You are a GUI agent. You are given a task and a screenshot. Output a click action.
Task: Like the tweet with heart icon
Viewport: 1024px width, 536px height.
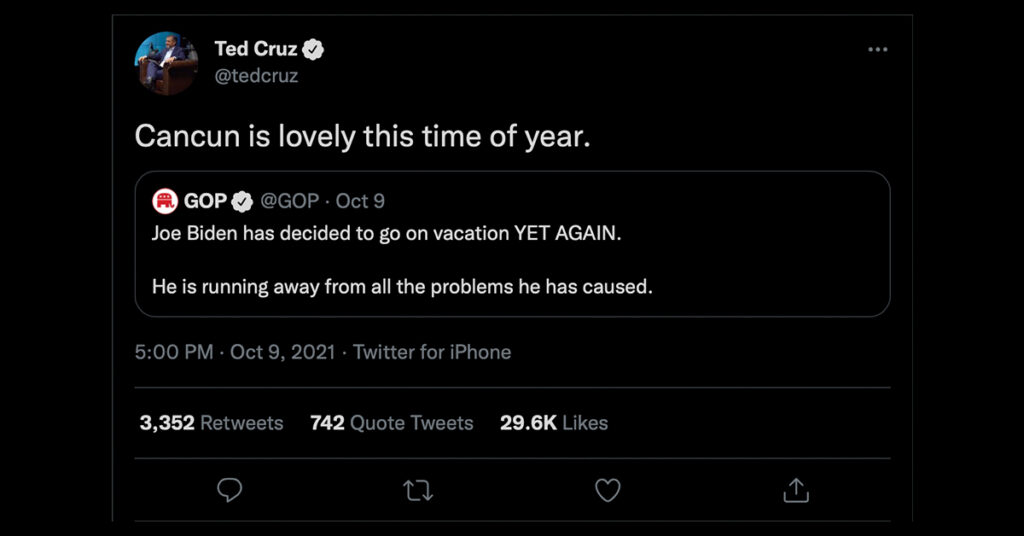[607, 490]
